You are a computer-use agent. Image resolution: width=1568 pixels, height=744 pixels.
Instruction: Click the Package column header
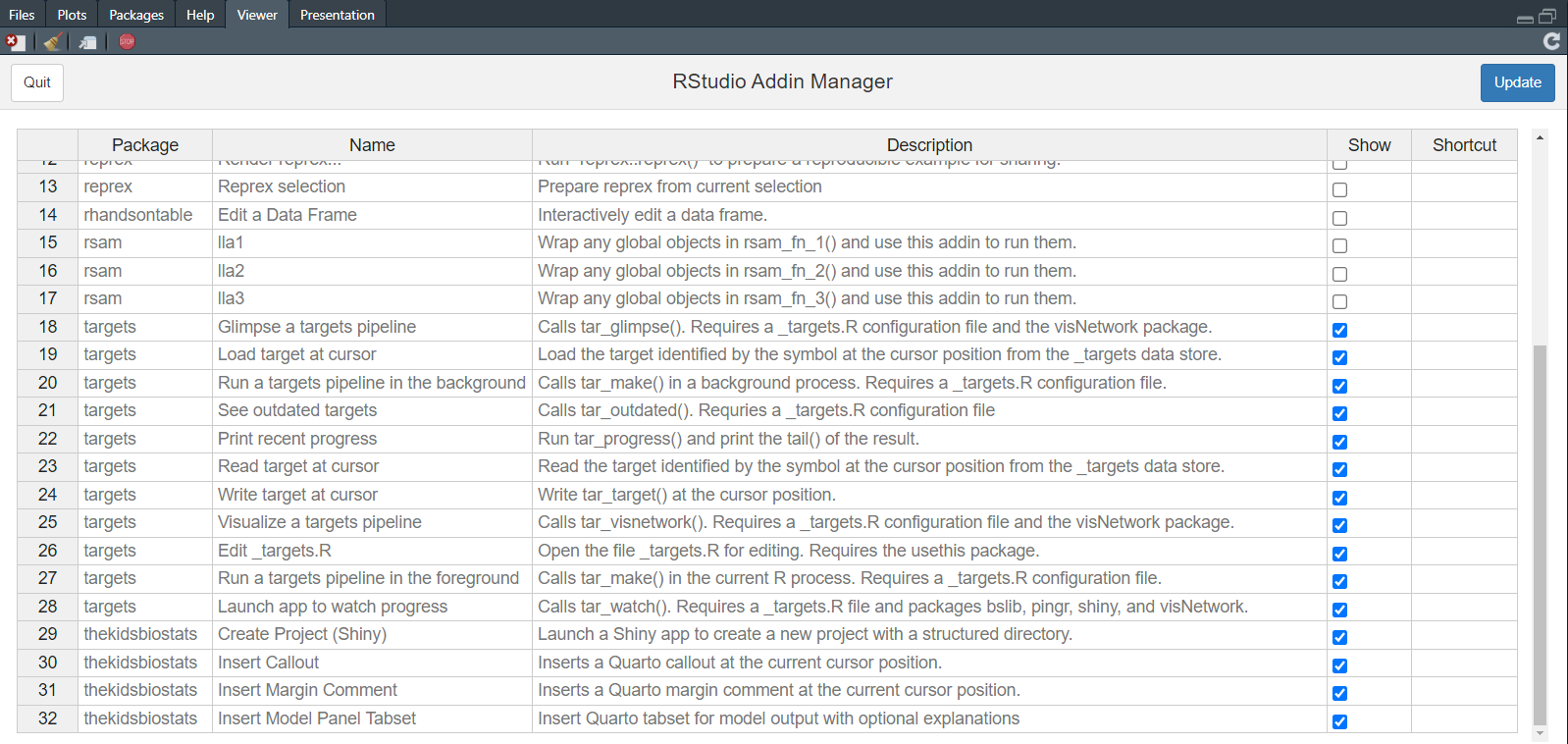pyautogui.click(x=145, y=145)
